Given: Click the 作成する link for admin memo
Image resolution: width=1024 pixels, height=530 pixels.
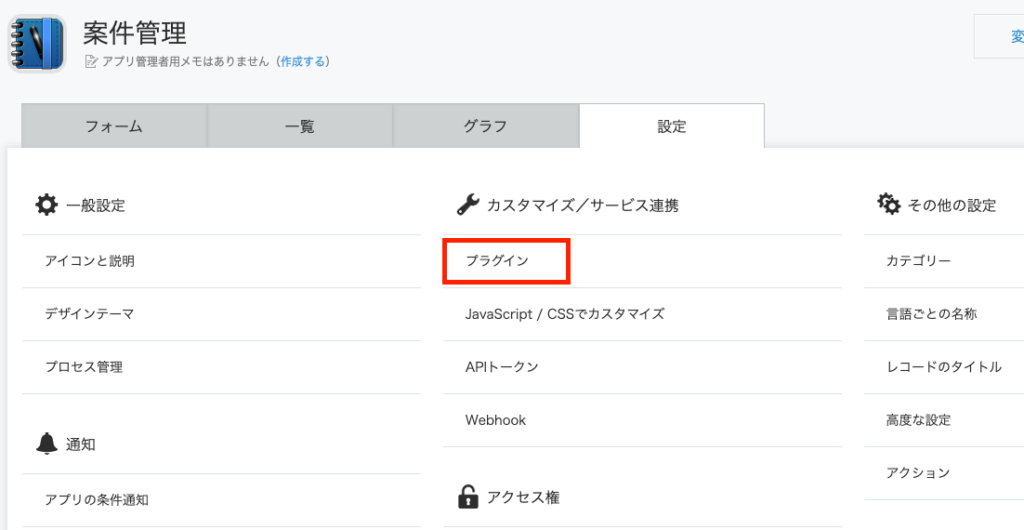Looking at the screenshot, I should [304, 61].
